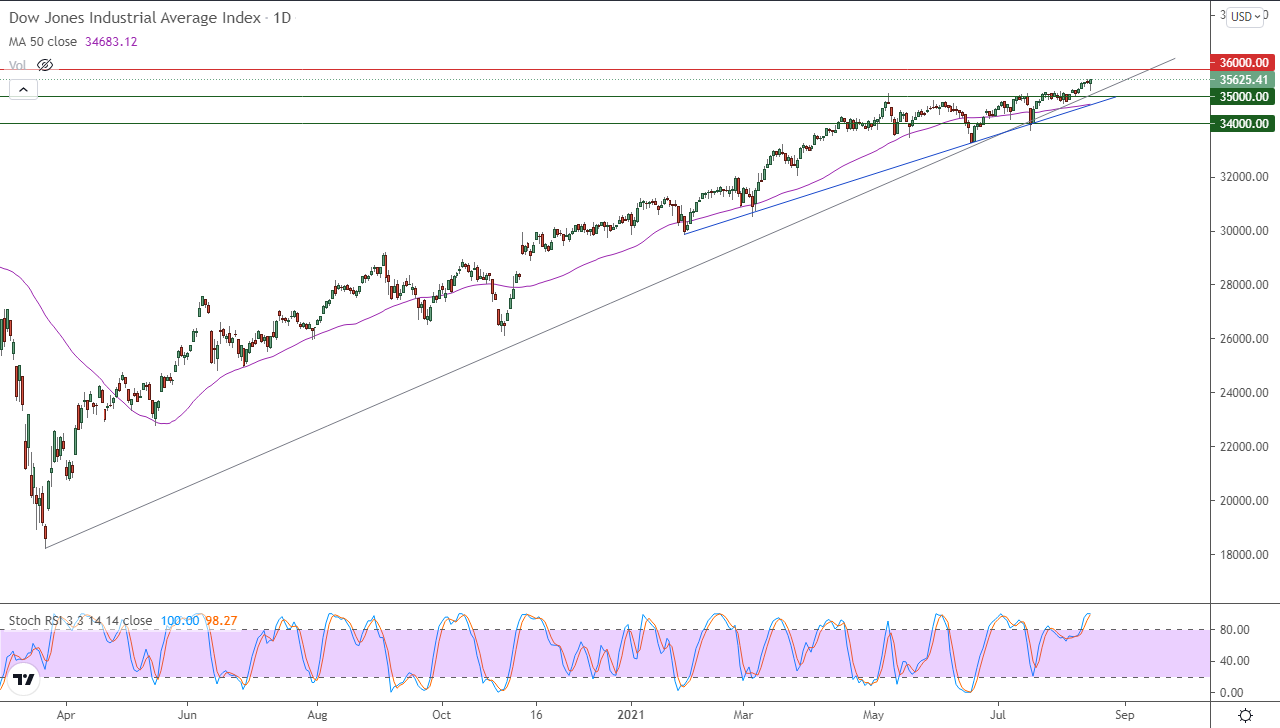Click the TradingView logo button
Image resolution: width=1280 pixels, height=728 pixels.
coord(23,679)
